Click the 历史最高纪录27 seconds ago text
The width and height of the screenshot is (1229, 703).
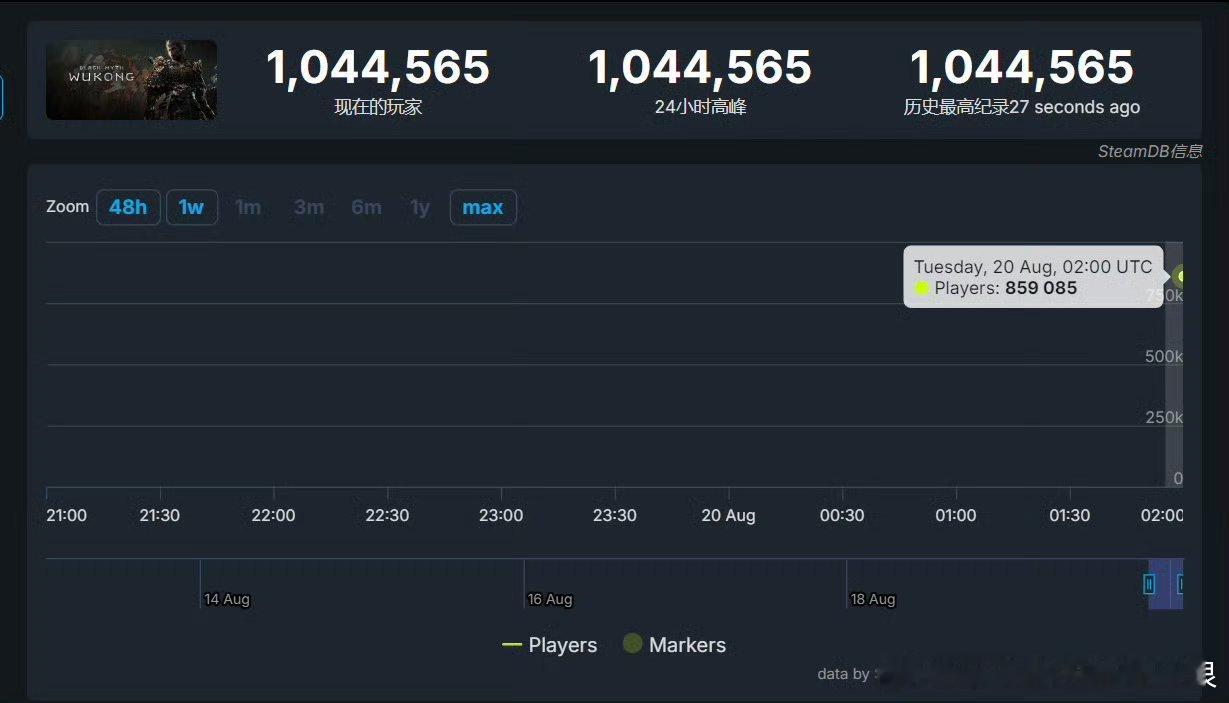[x=1022, y=107]
